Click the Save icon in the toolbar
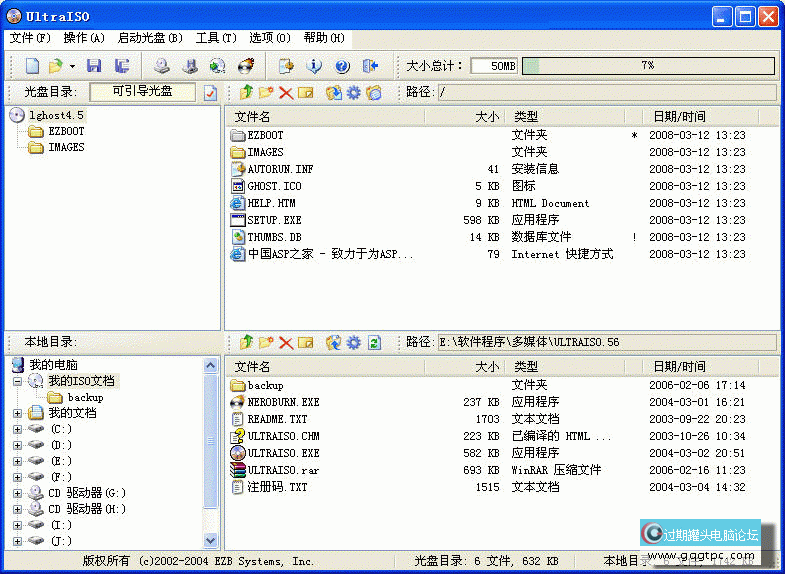Image resolution: width=785 pixels, height=574 pixels. 94,66
